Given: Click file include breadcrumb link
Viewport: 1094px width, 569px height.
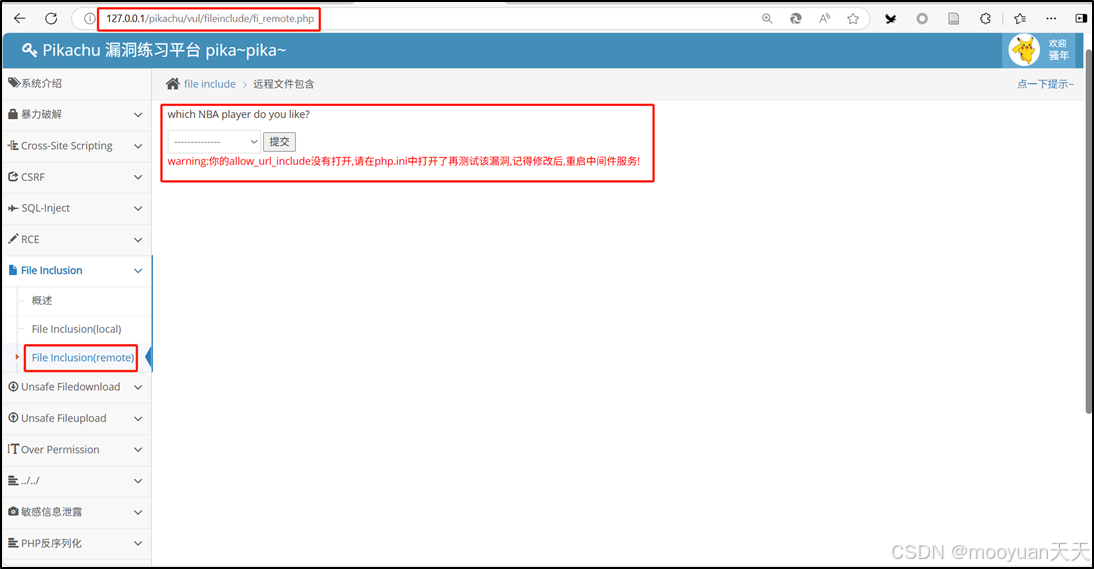Looking at the screenshot, I should [209, 84].
